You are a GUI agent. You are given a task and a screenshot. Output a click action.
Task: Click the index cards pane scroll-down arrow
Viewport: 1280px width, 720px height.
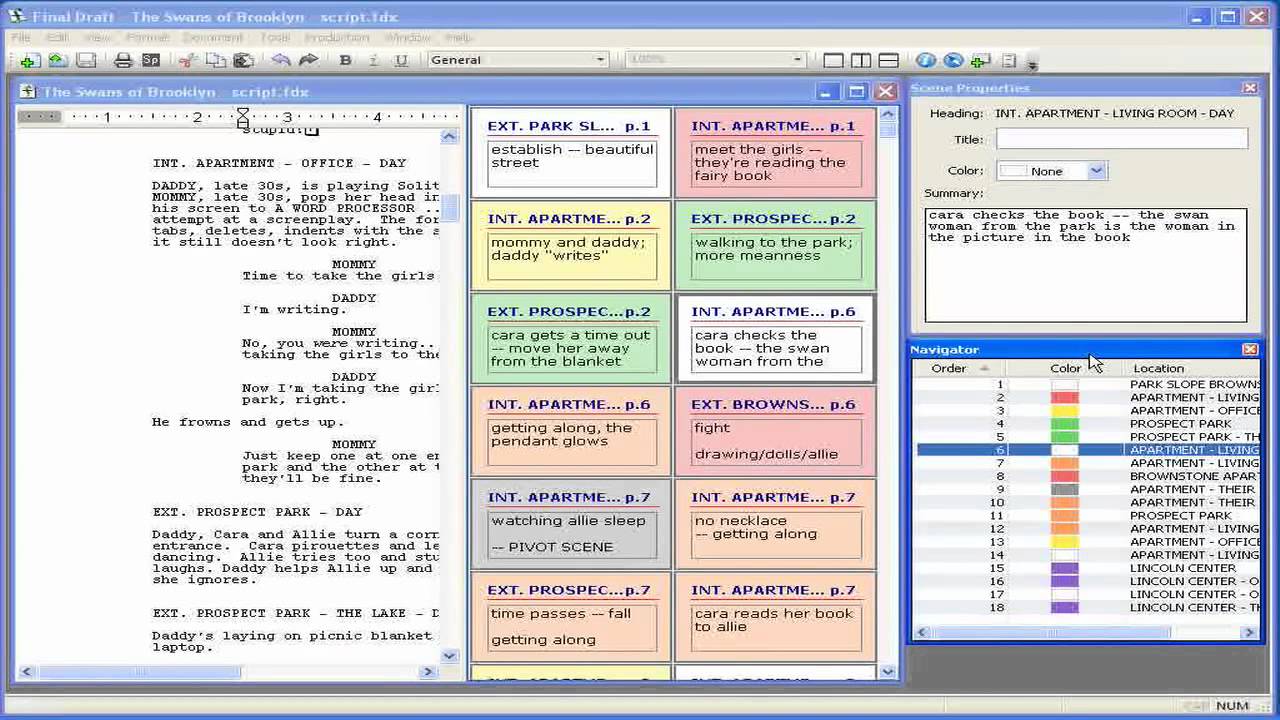coord(888,672)
